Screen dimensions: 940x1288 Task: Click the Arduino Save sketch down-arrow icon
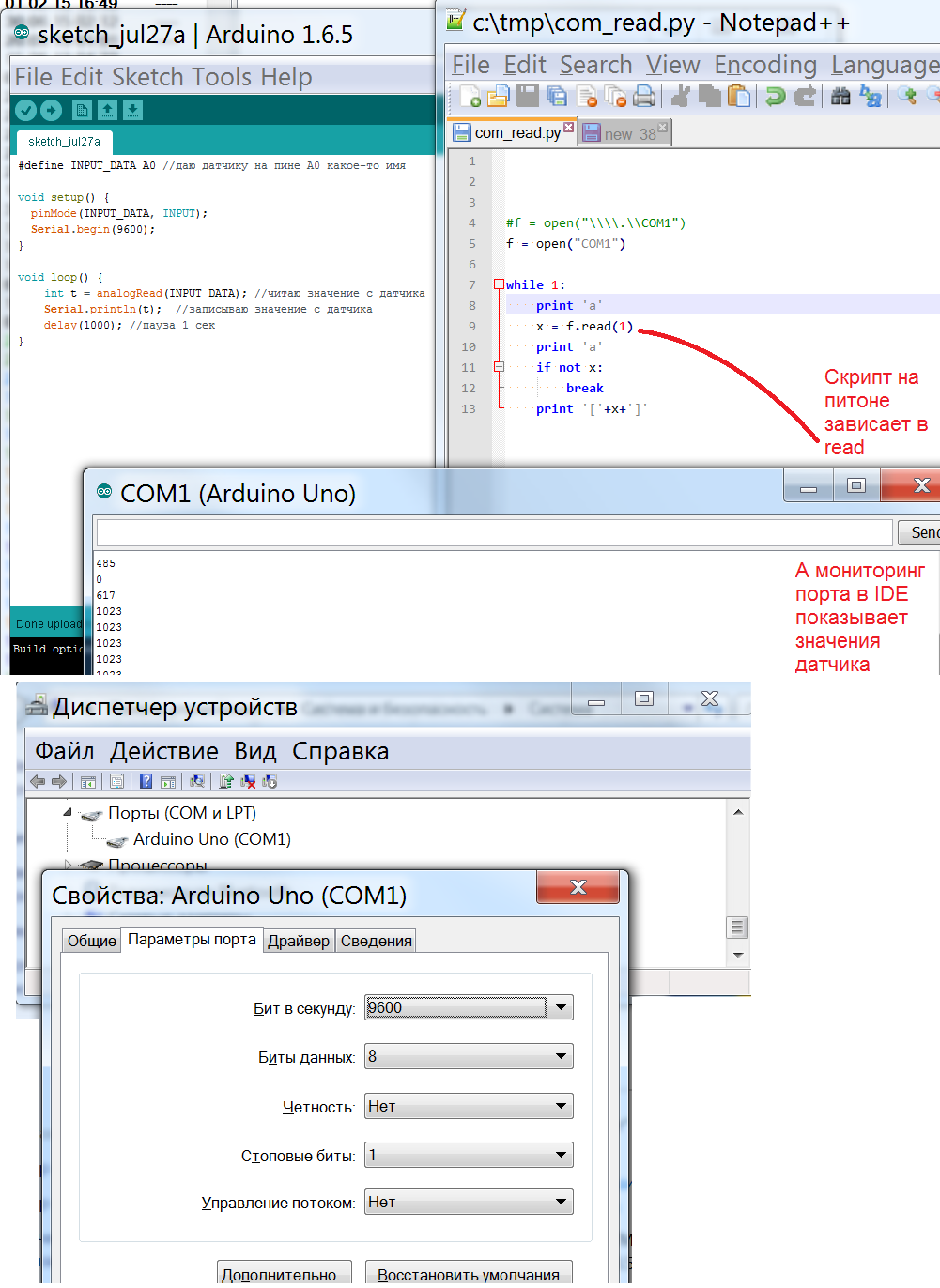(x=133, y=111)
